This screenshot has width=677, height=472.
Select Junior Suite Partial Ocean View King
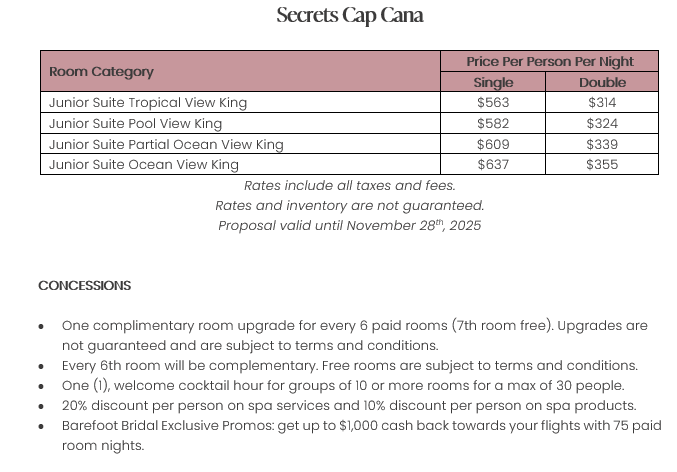pos(166,144)
